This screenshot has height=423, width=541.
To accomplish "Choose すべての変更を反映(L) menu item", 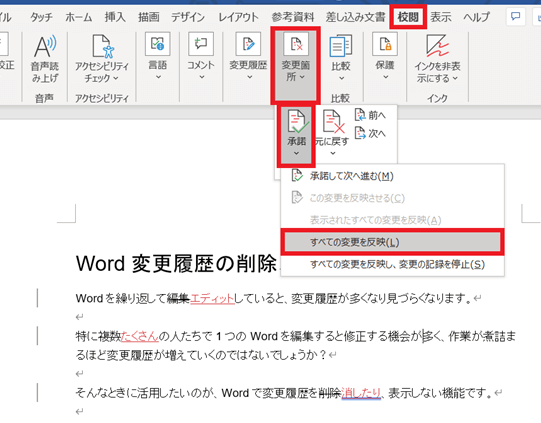I will coord(393,242).
